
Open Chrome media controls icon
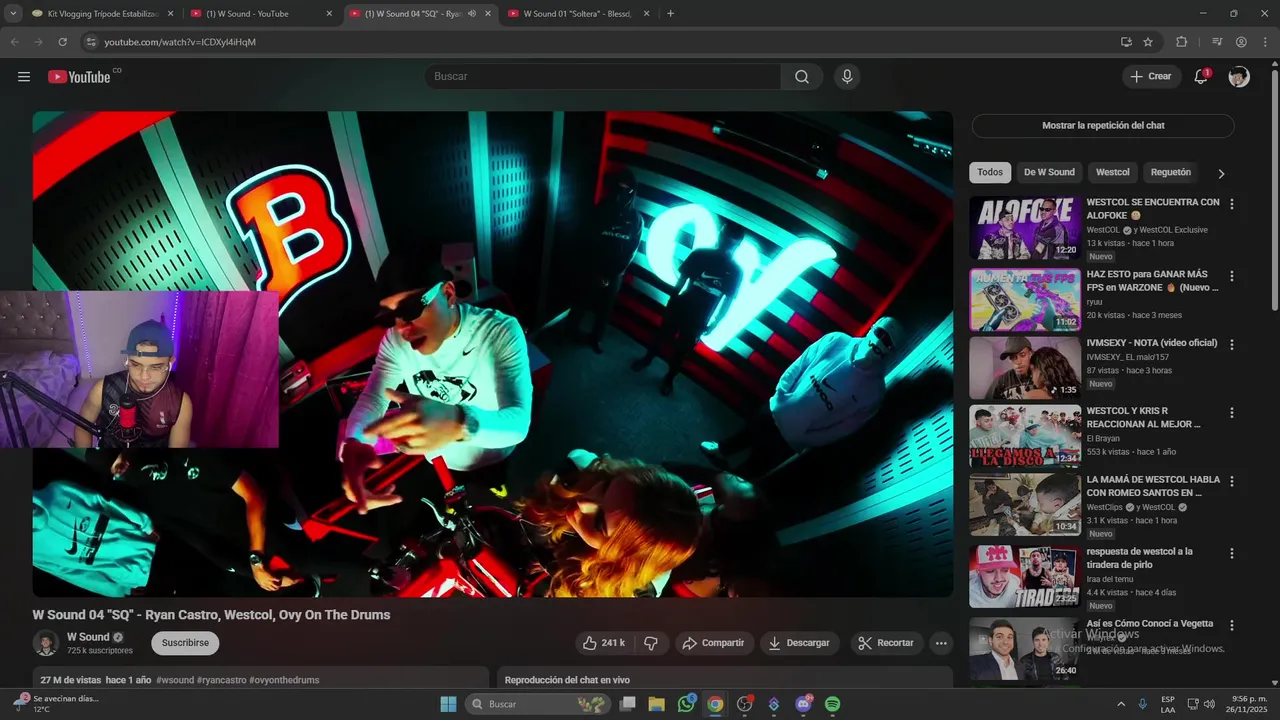(x=1217, y=42)
